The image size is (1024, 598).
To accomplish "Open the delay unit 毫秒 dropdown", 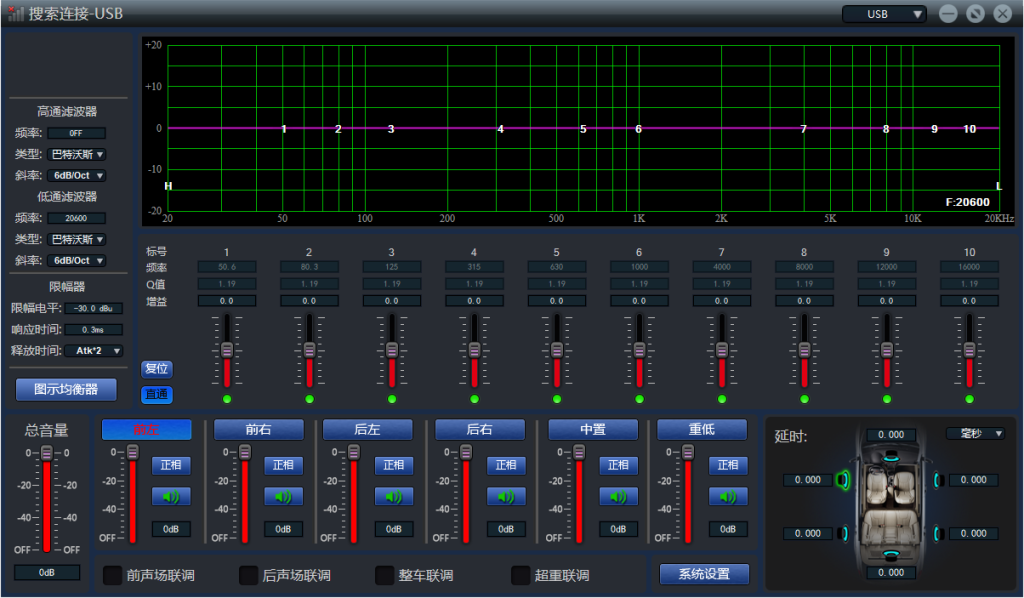I will (x=976, y=433).
